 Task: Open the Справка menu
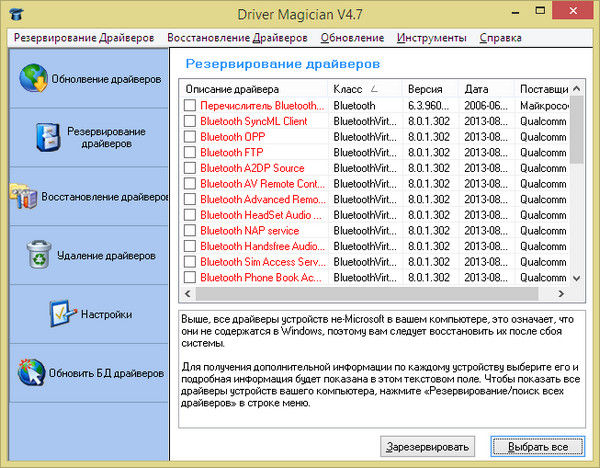pyautogui.click(x=500, y=38)
